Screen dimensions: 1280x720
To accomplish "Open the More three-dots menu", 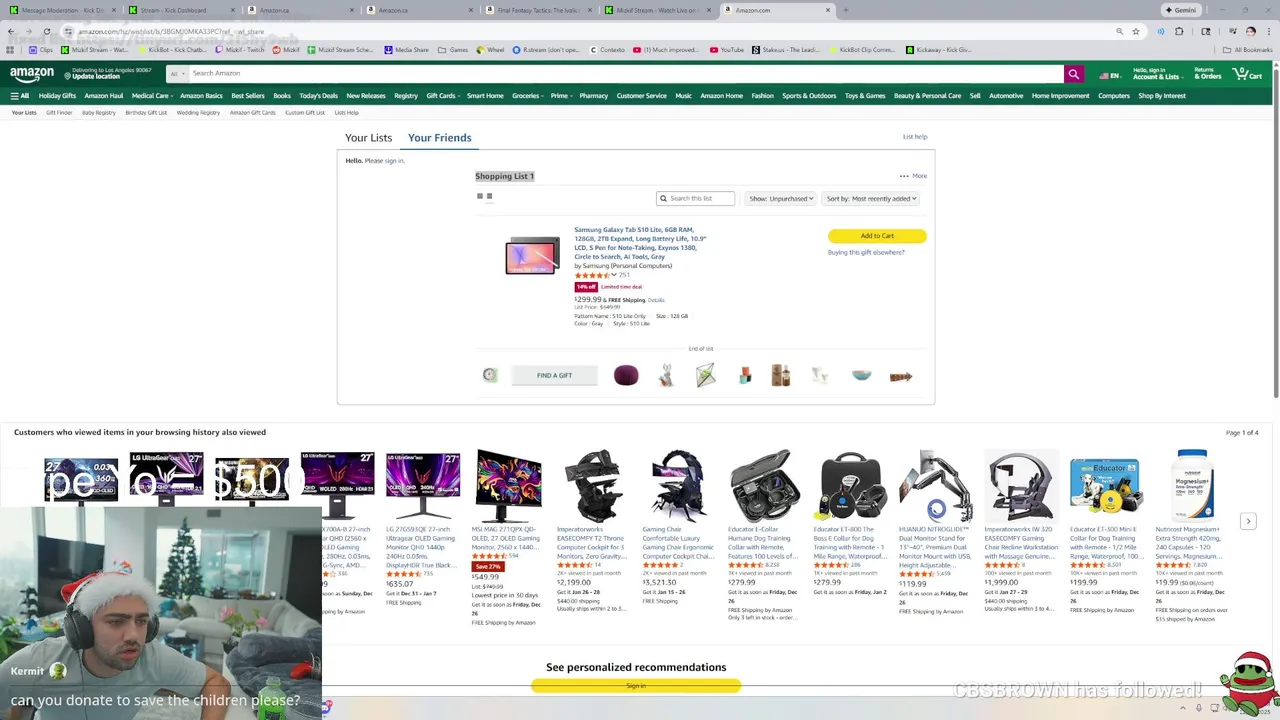I will coord(912,176).
